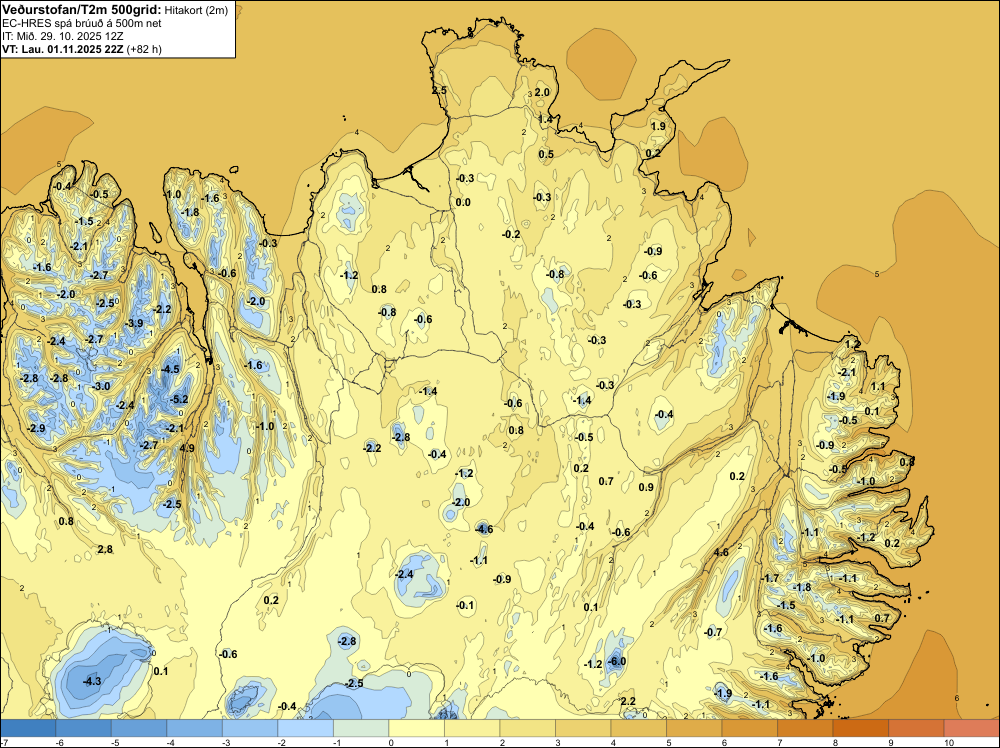Screen dimensions: 1000x748
Task: Click the '-2.4' value beside the central cold pool
Action: tap(404, 574)
